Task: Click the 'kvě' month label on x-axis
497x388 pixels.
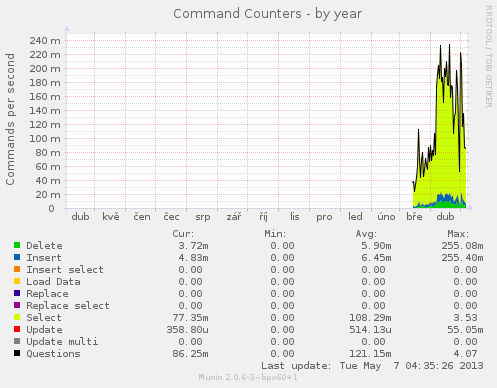Action: pyautogui.click(x=111, y=217)
